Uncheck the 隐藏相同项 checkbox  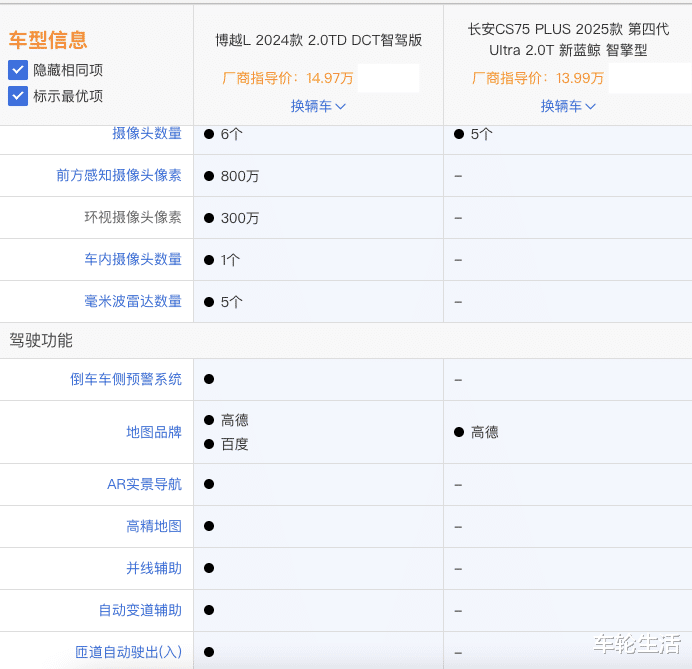[18, 70]
